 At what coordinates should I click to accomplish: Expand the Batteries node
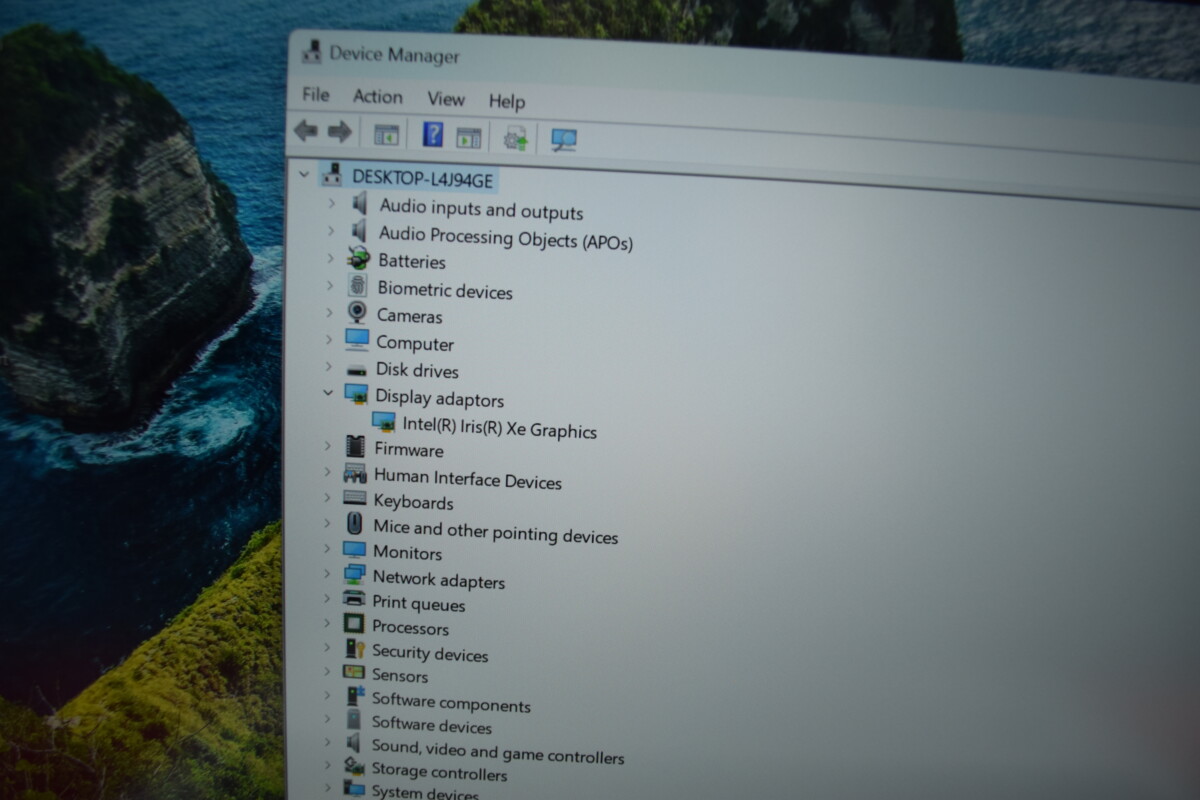coord(330,258)
